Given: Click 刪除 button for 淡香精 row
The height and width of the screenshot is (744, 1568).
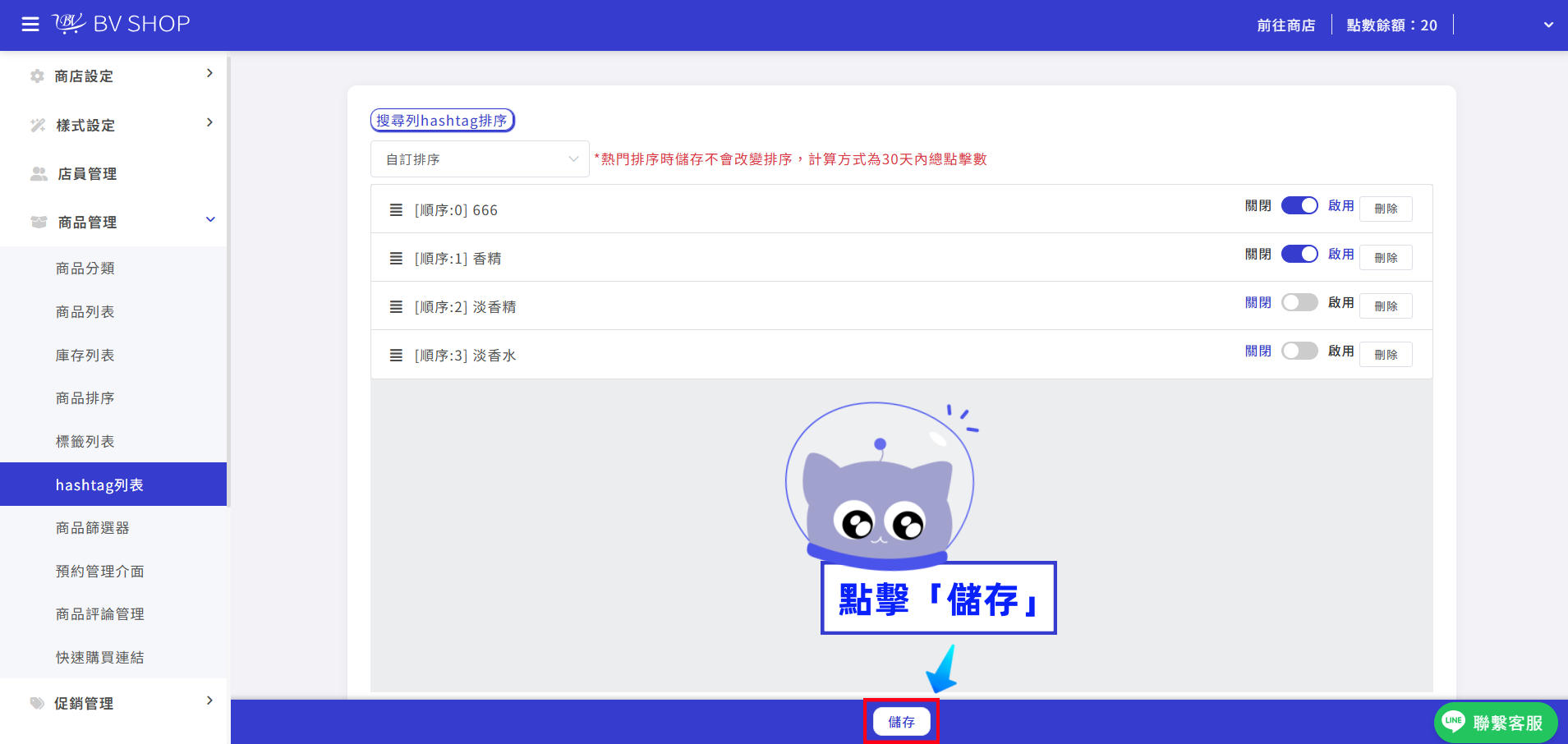Looking at the screenshot, I should click(1386, 305).
